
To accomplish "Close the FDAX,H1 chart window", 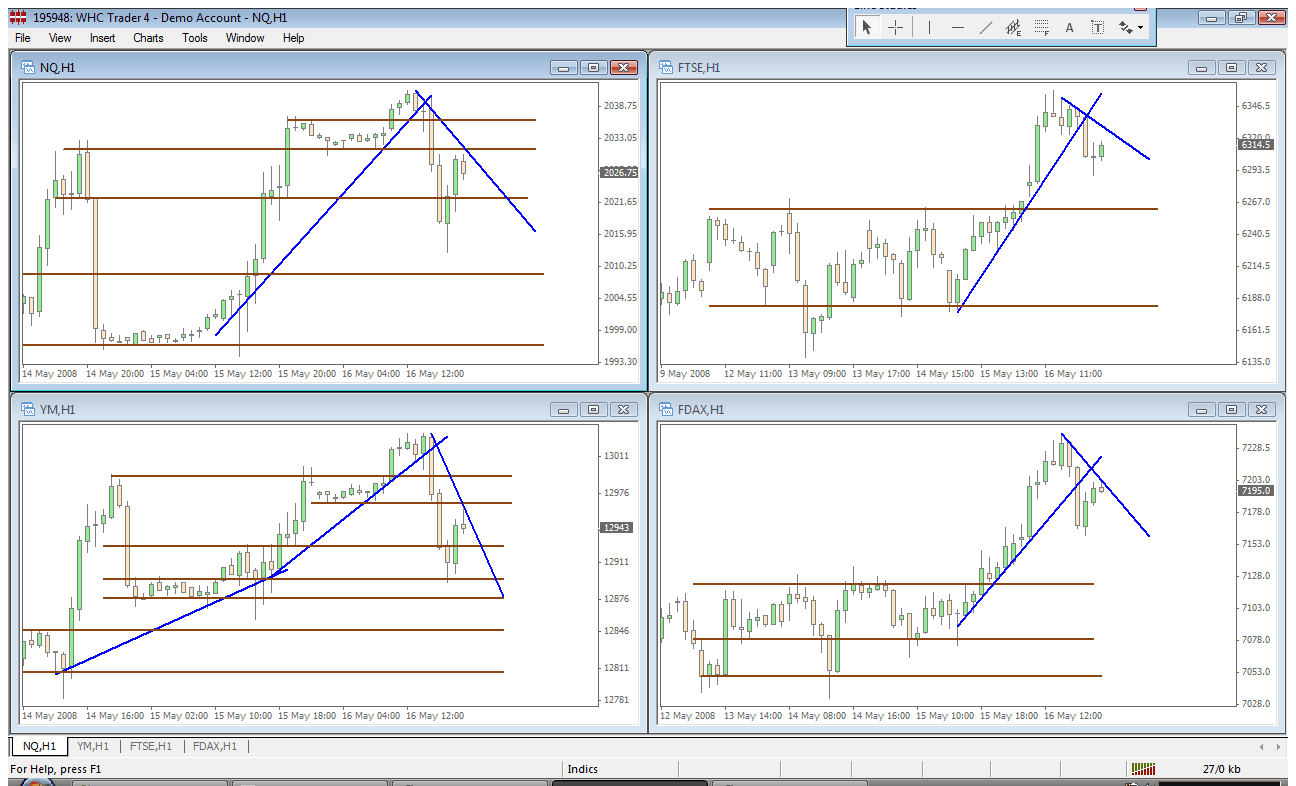I will [x=1263, y=409].
